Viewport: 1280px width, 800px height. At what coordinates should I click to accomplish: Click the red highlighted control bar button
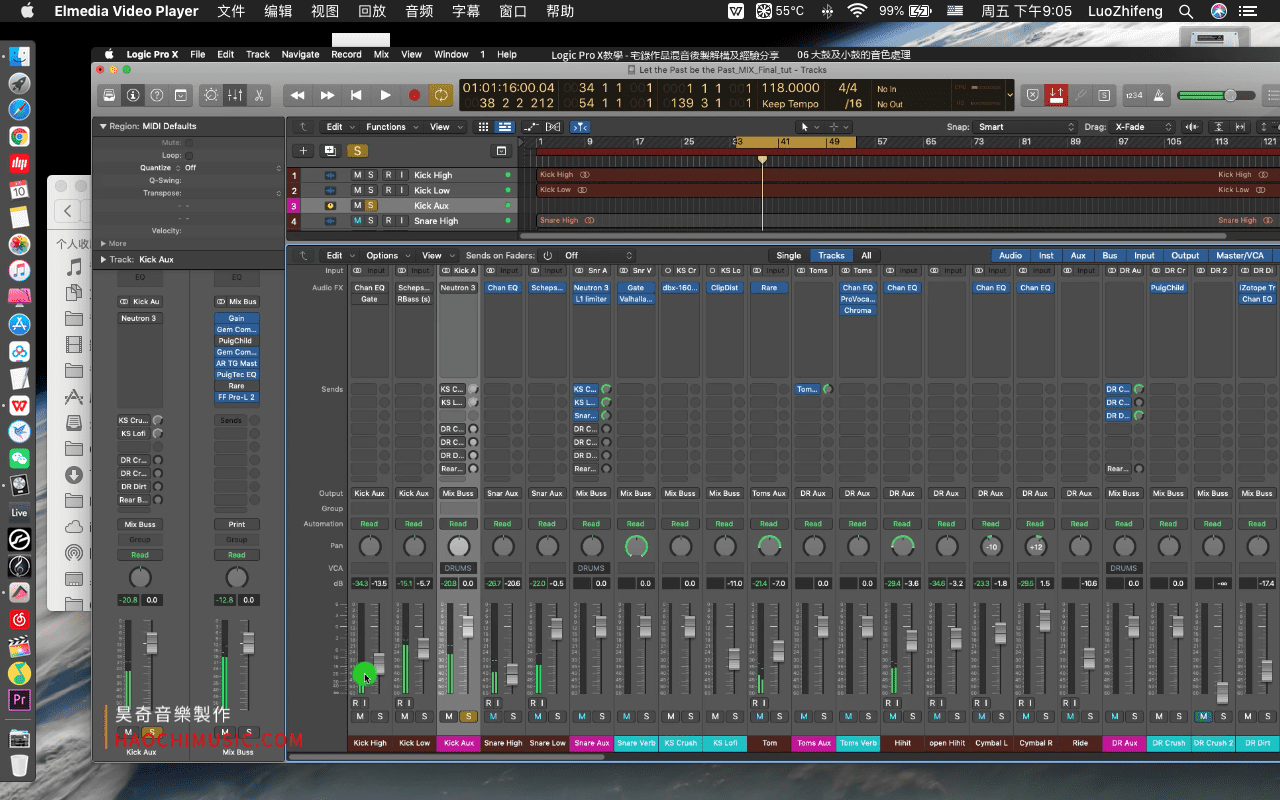click(x=1057, y=95)
